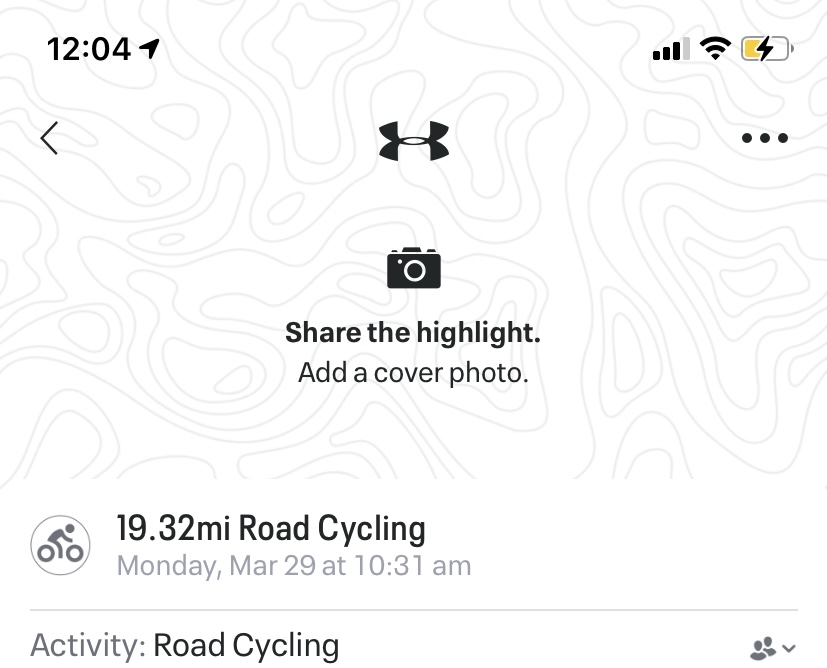This screenshot has height=668, width=827.
Task: Tap the back arrow icon
Action: tap(49, 138)
